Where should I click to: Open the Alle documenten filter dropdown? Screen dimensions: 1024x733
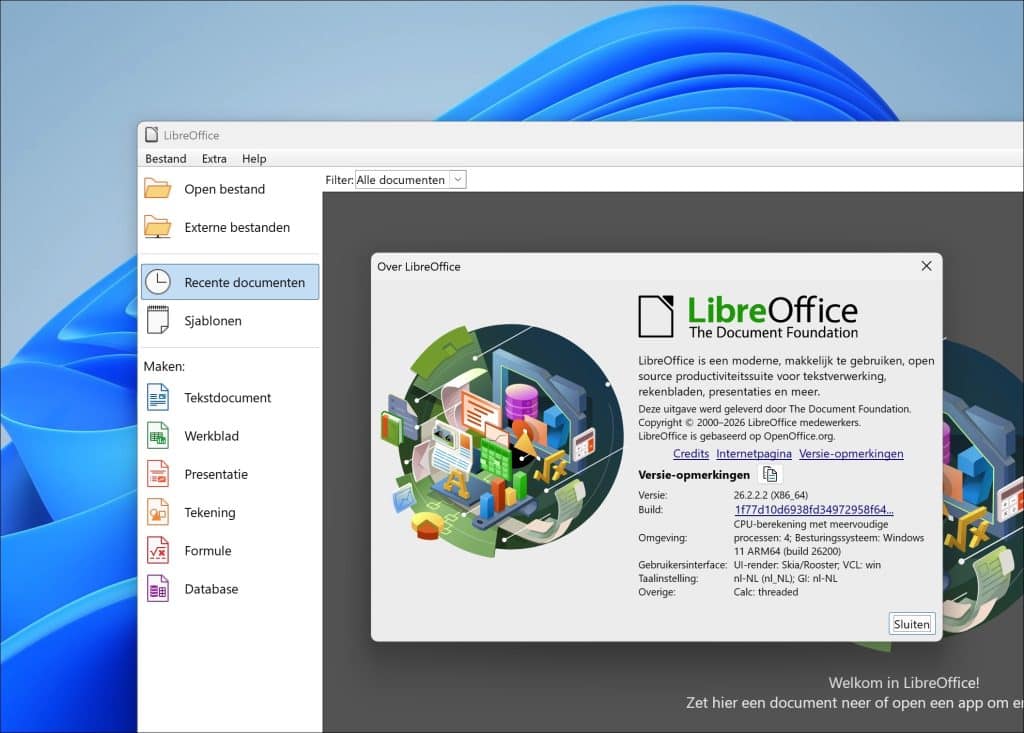pos(457,179)
